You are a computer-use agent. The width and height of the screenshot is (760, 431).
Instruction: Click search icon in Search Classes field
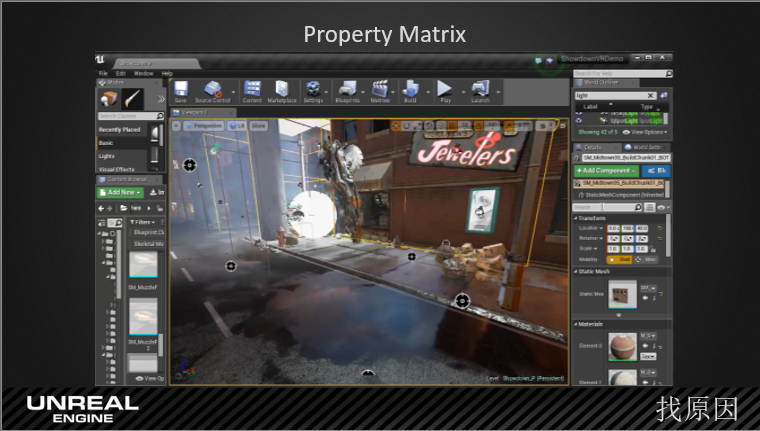160,116
